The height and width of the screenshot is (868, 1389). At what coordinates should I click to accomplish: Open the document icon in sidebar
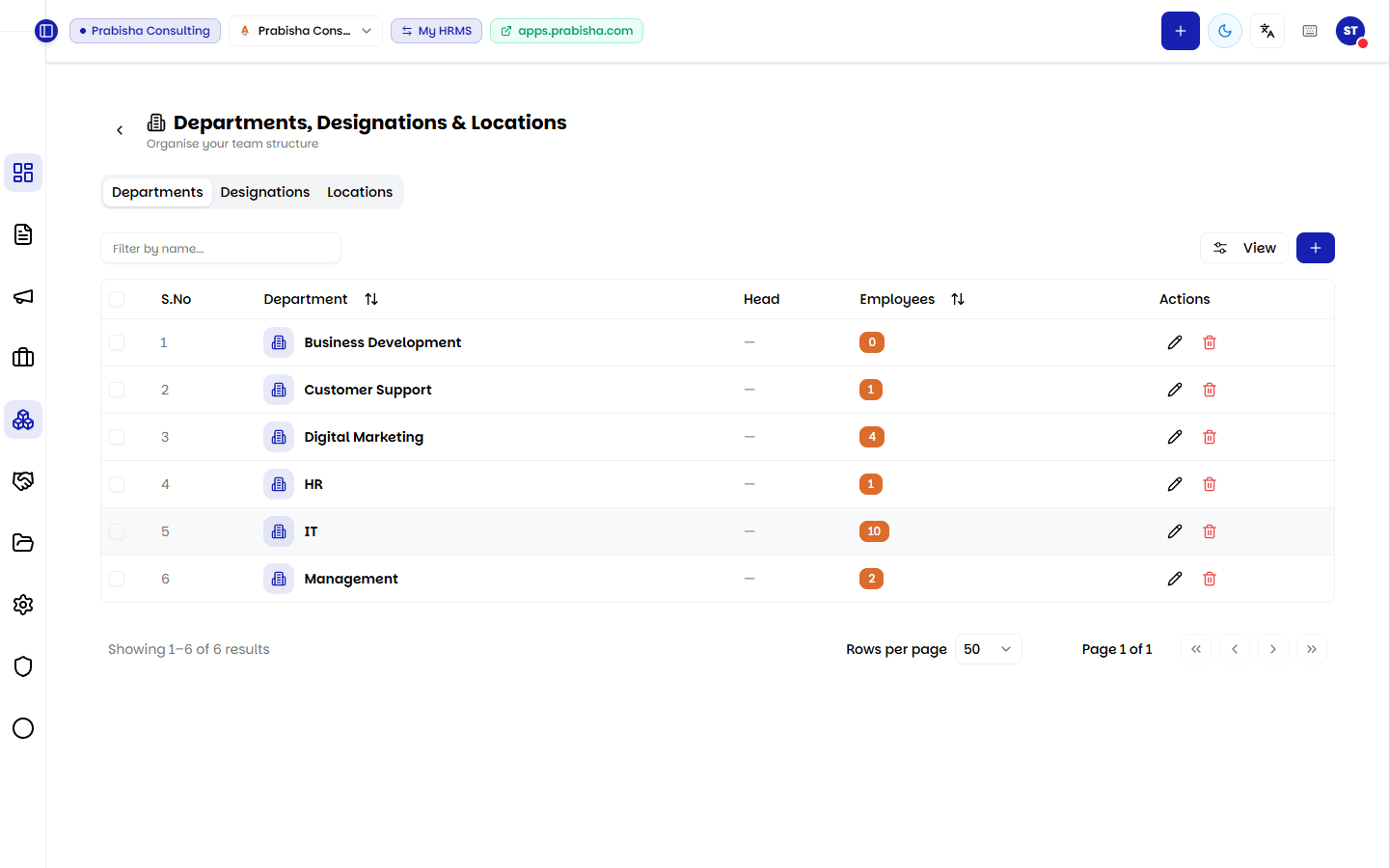tap(23, 234)
